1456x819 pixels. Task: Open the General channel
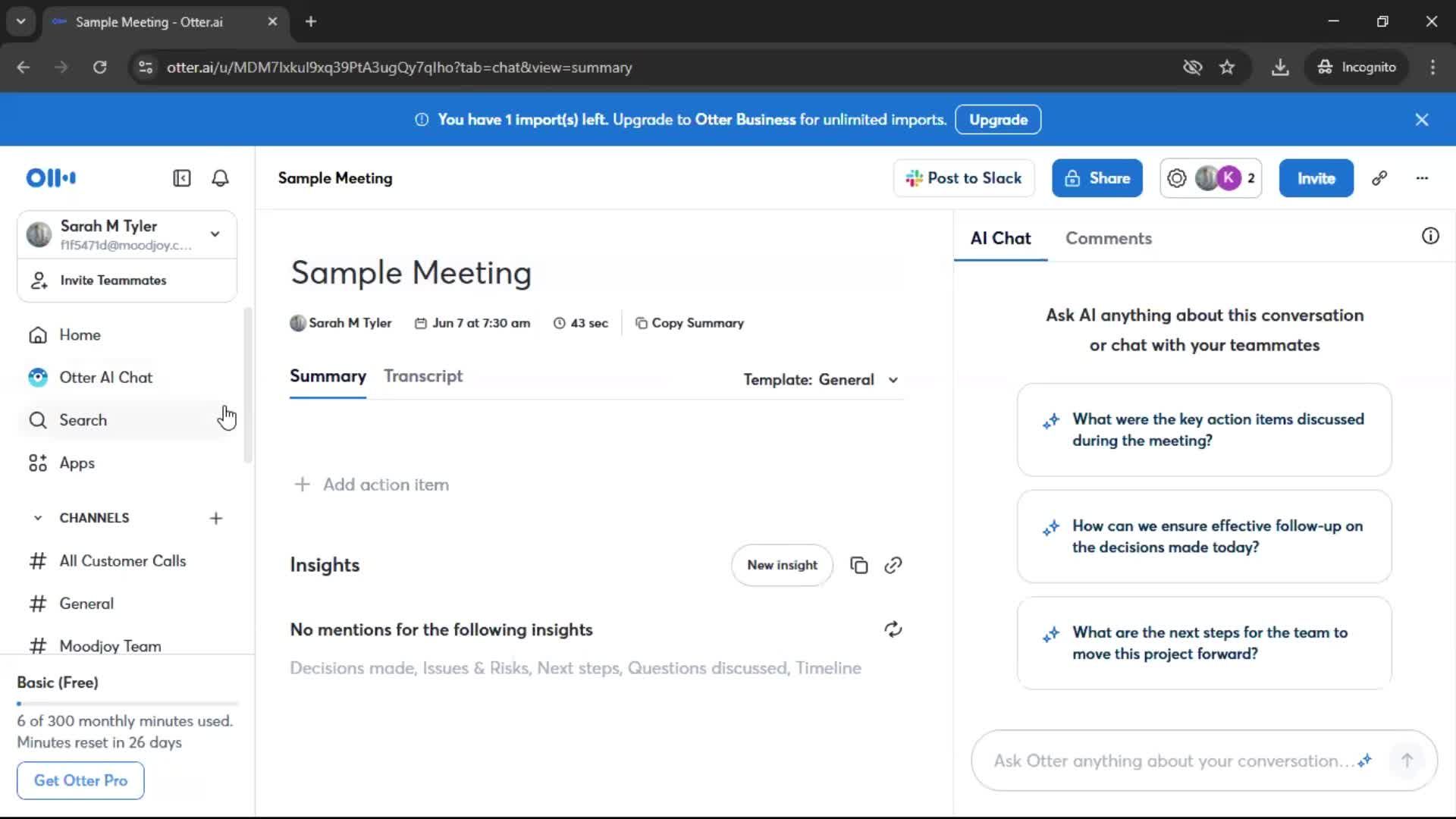tap(127, 604)
